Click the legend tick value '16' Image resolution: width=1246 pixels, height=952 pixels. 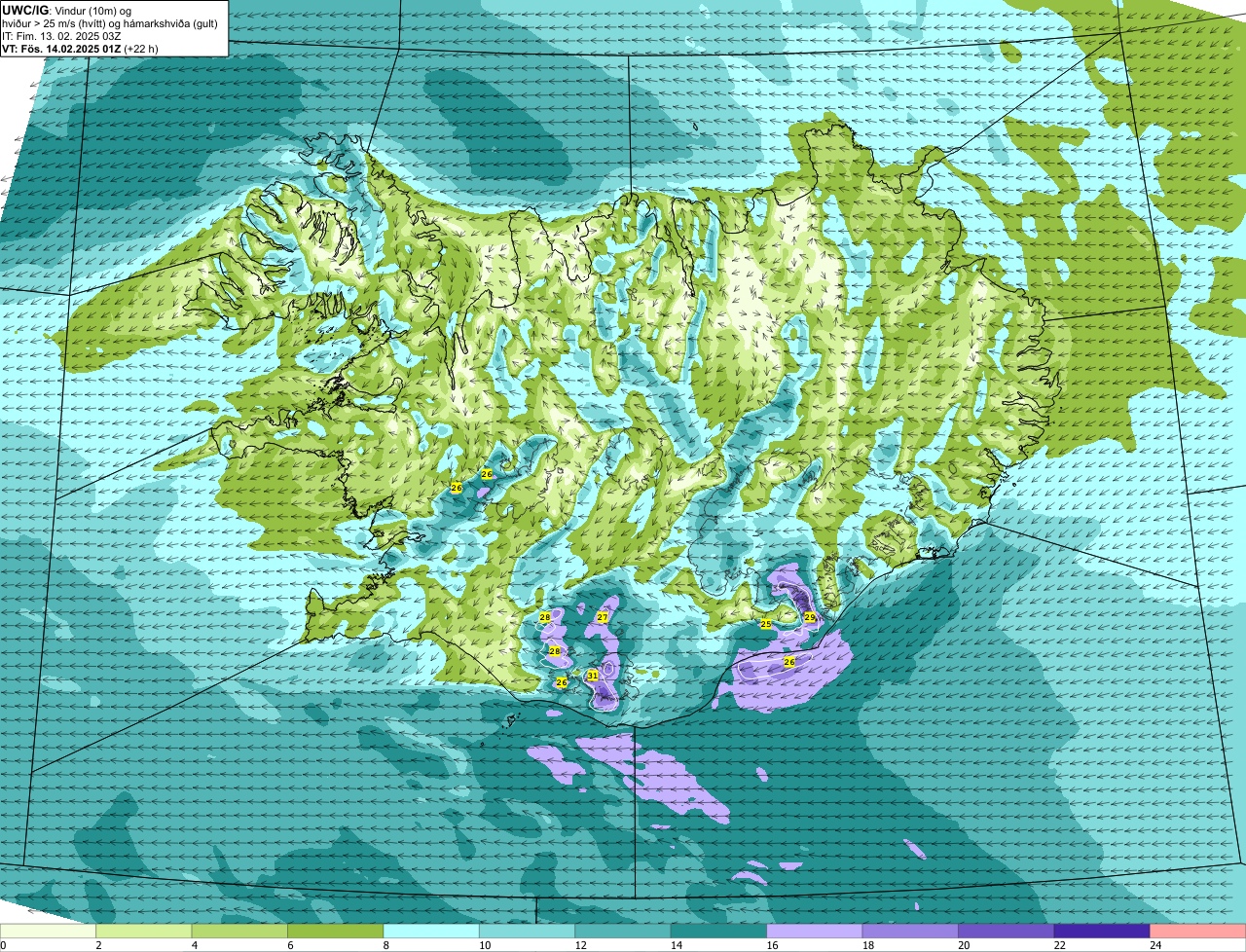point(770,945)
